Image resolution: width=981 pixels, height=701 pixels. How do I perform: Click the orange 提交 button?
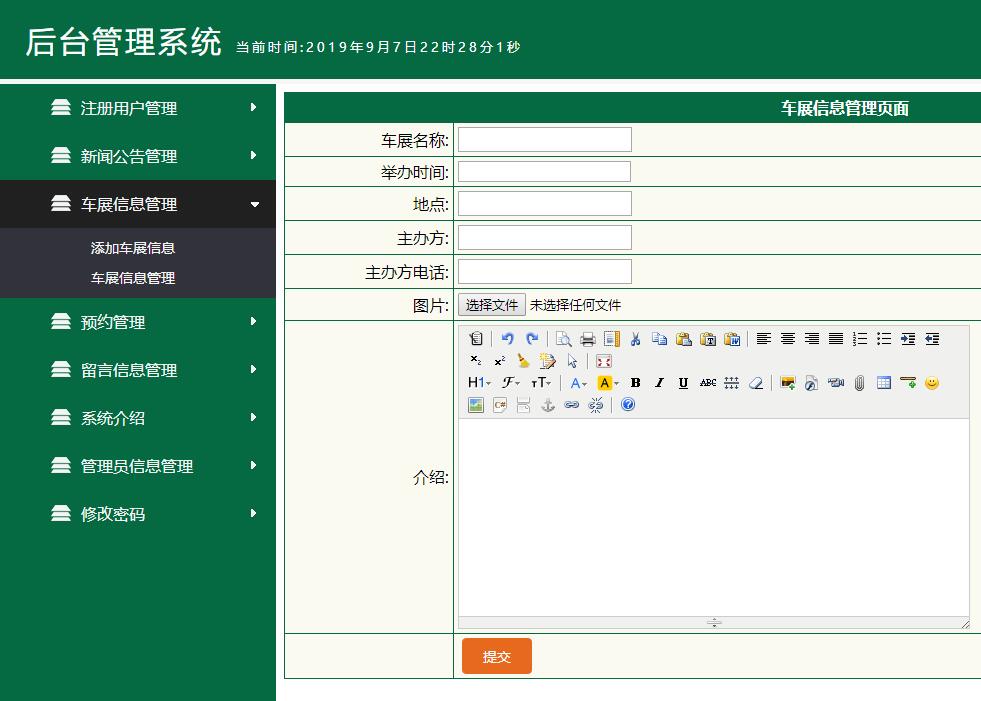pyautogui.click(x=497, y=656)
